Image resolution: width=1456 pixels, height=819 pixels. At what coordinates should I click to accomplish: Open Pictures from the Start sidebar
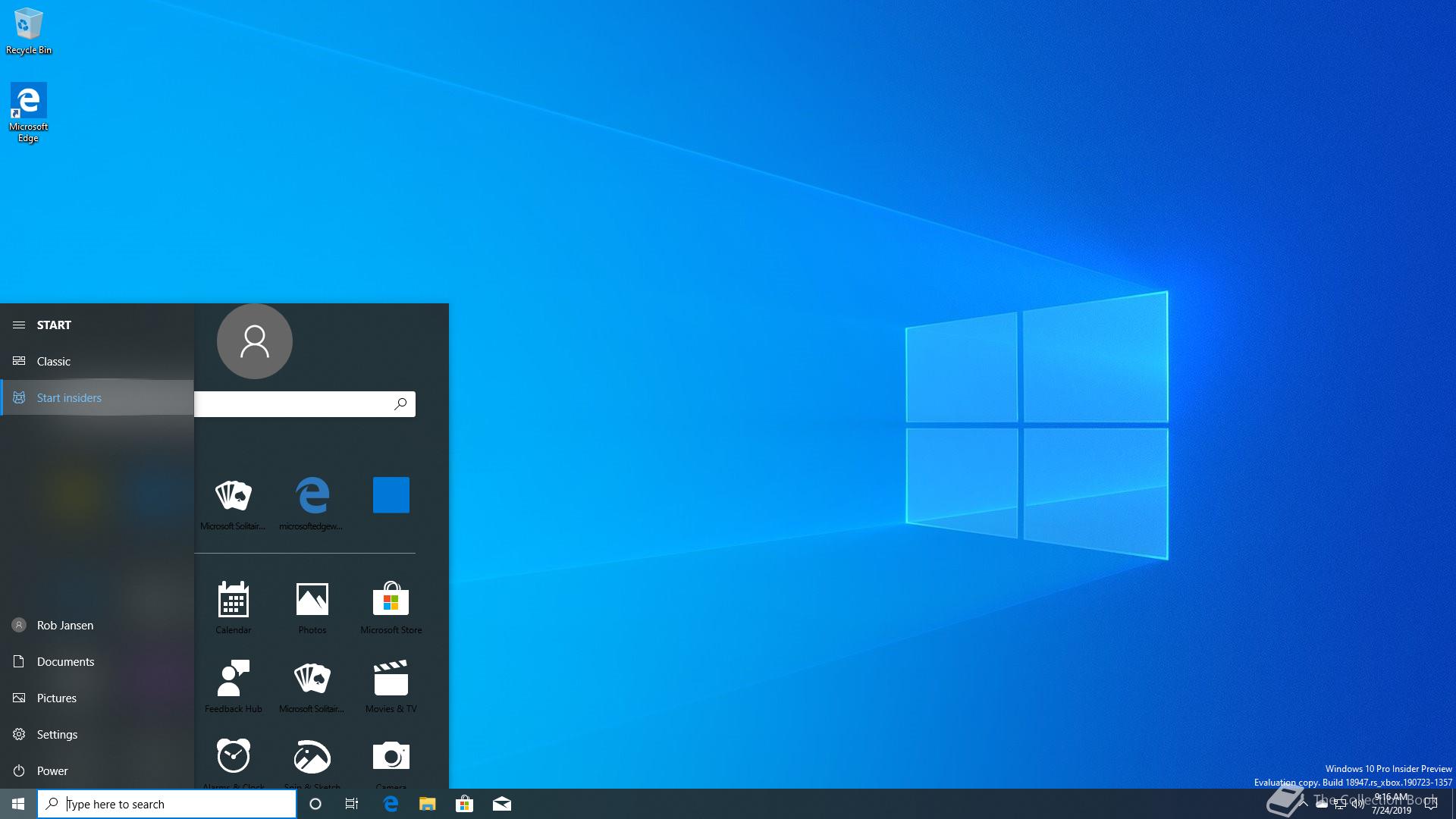coord(97,698)
